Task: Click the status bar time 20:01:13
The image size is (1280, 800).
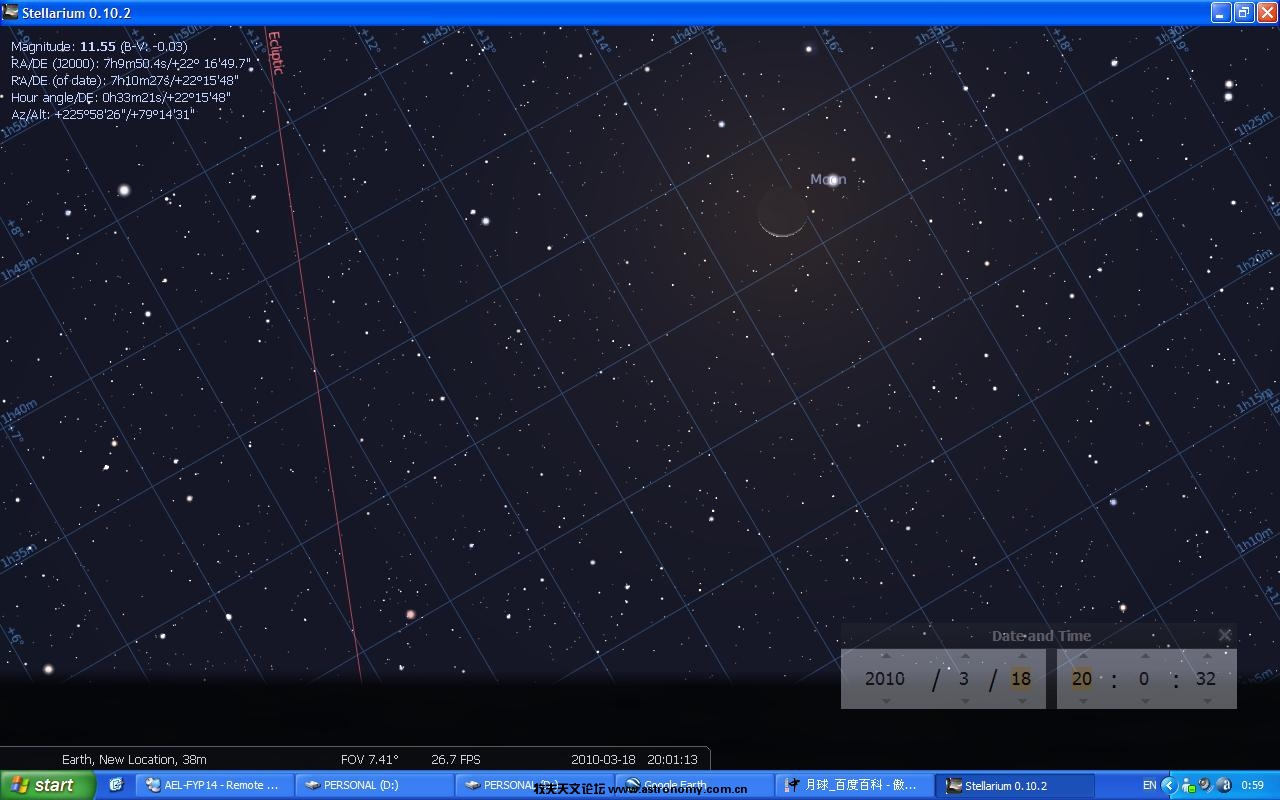Action: [x=672, y=759]
